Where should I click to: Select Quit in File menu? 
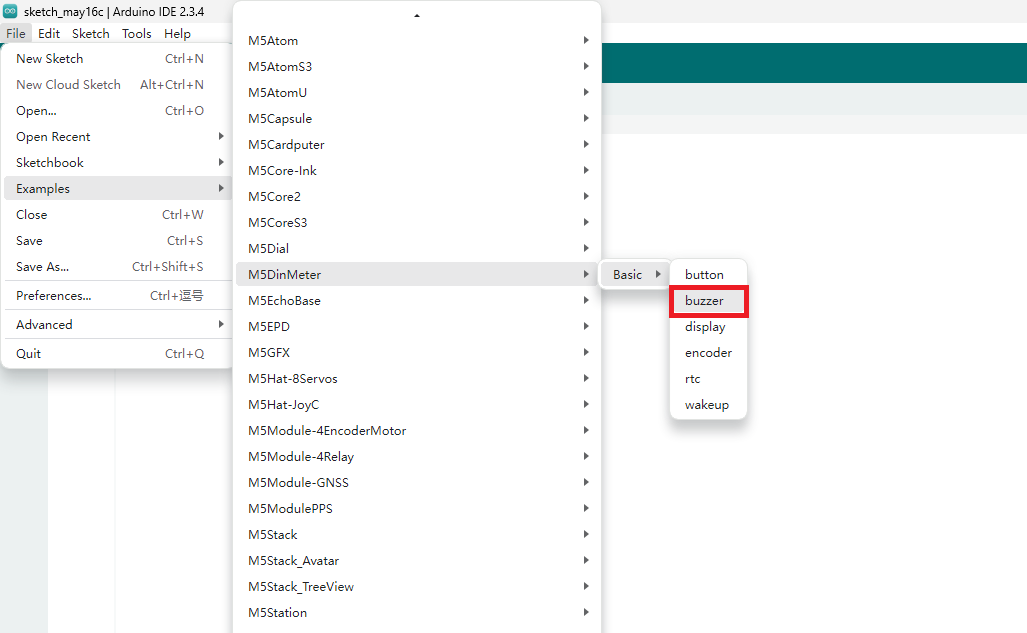point(118,353)
